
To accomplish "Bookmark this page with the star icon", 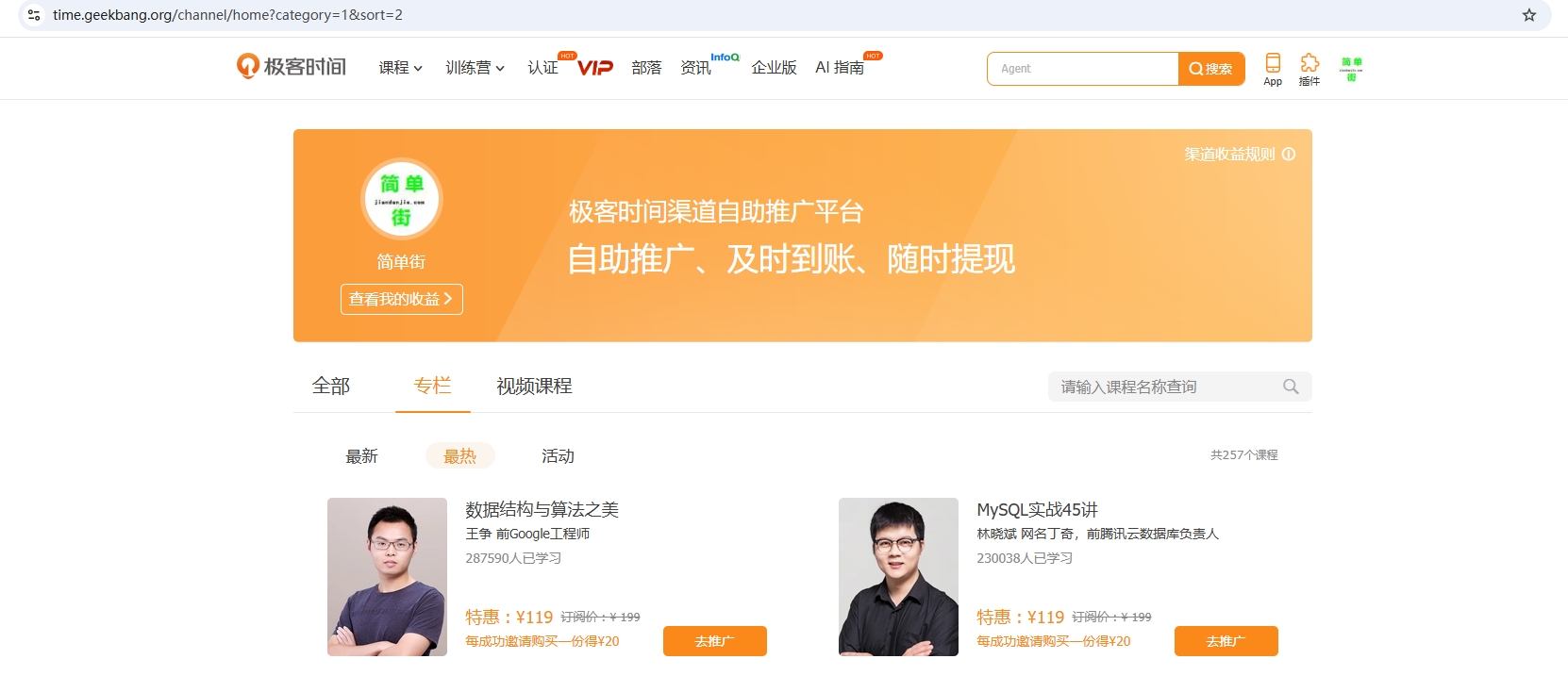I will pyautogui.click(x=1529, y=15).
